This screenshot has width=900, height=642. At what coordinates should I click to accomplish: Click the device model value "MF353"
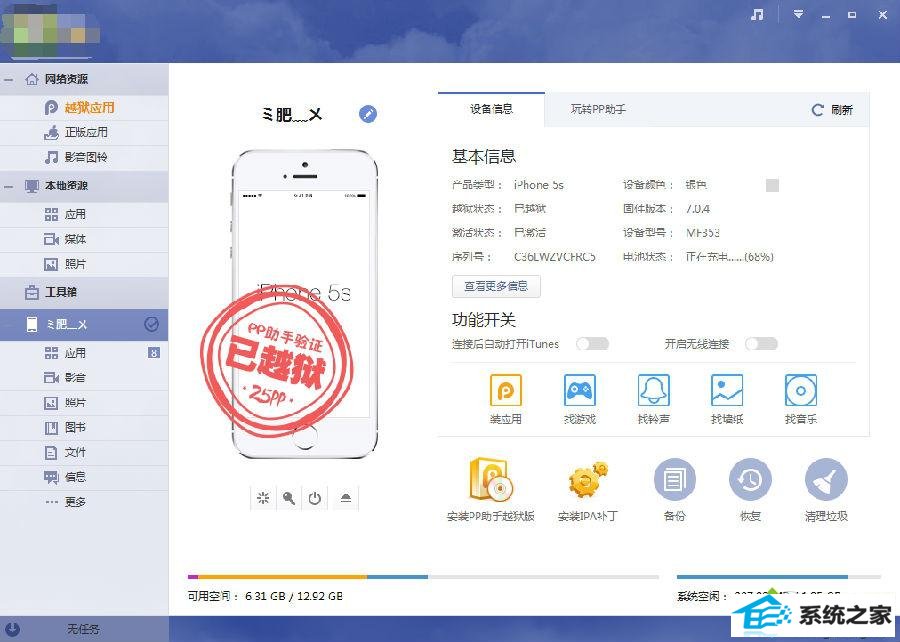[703, 233]
